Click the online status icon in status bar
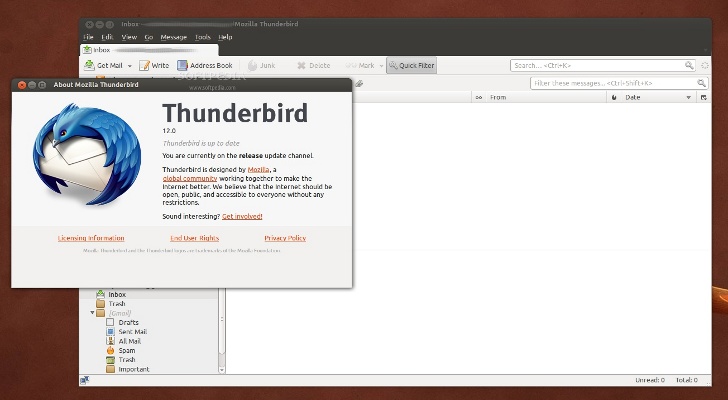The width and height of the screenshot is (728, 400). click(x=84, y=380)
